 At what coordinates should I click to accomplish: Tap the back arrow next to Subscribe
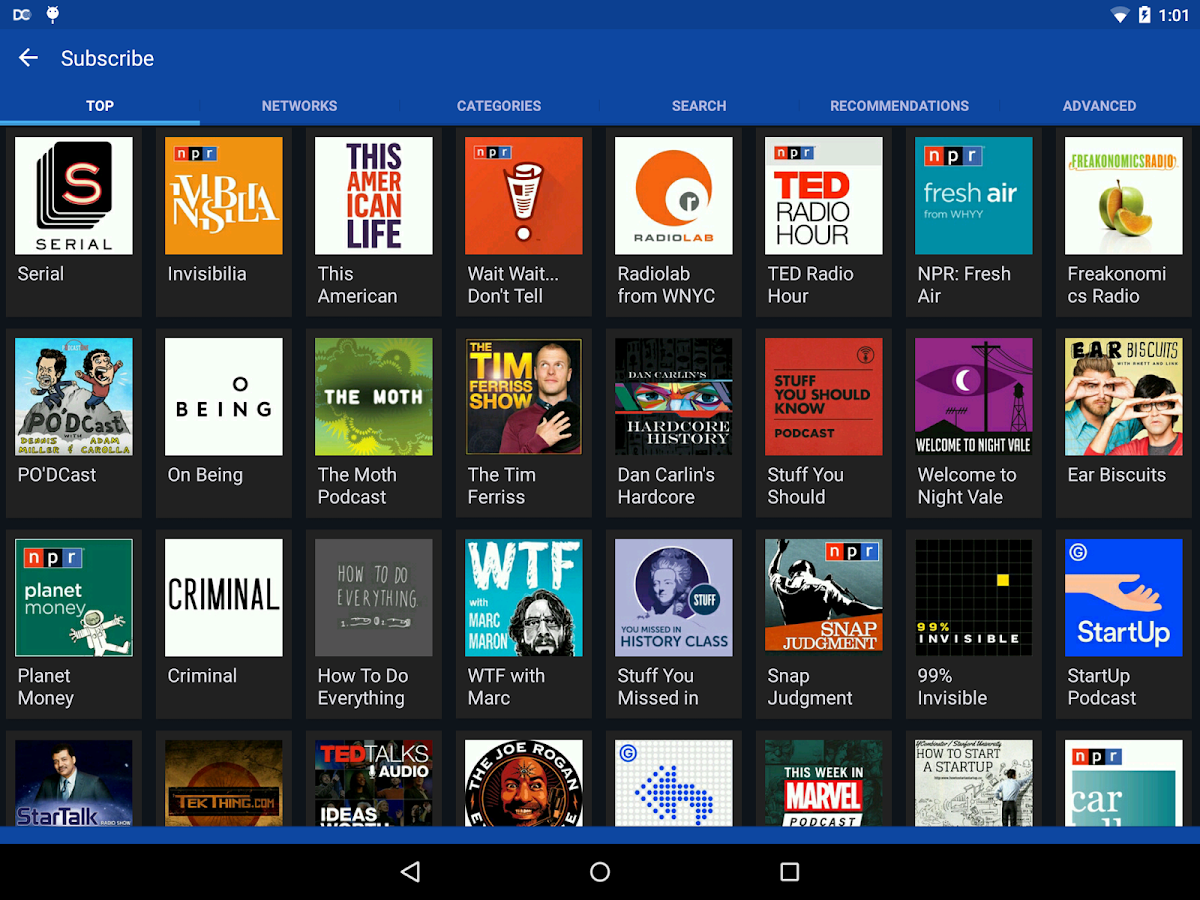pyautogui.click(x=28, y=58)
